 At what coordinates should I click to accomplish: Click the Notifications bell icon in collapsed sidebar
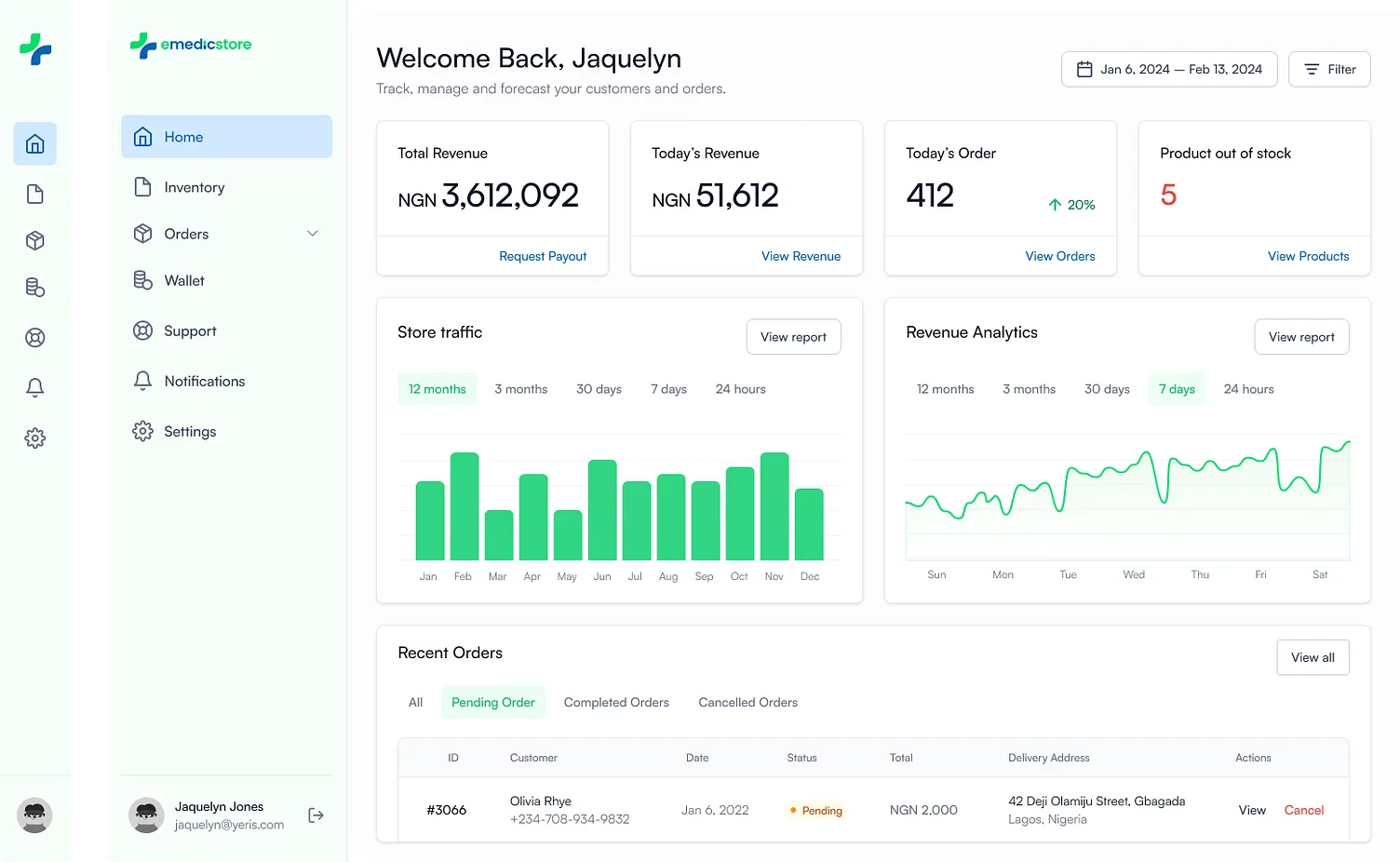(34, 387)
